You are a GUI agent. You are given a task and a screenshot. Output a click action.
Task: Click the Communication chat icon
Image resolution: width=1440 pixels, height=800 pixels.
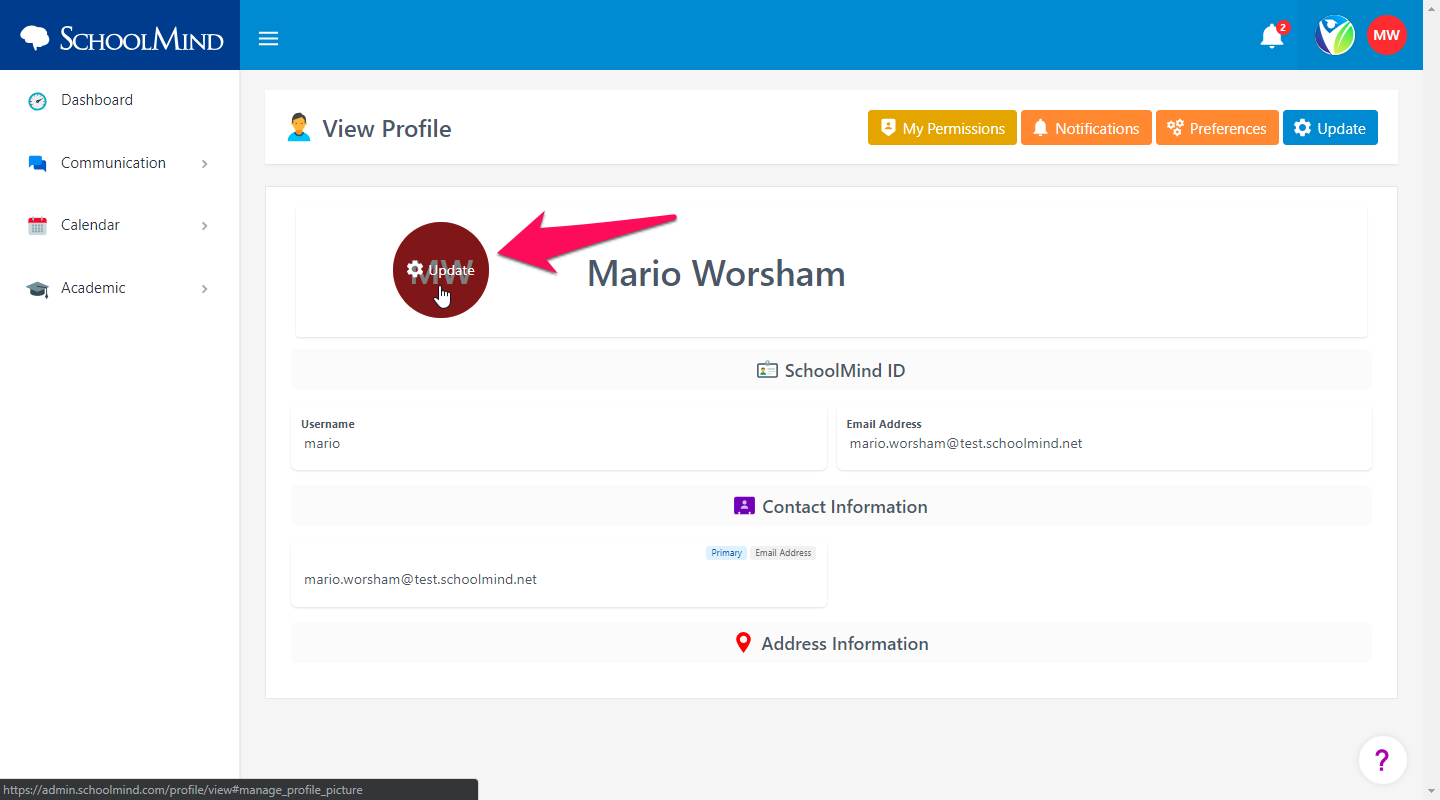pyautogui.click(x=37, y=163)
